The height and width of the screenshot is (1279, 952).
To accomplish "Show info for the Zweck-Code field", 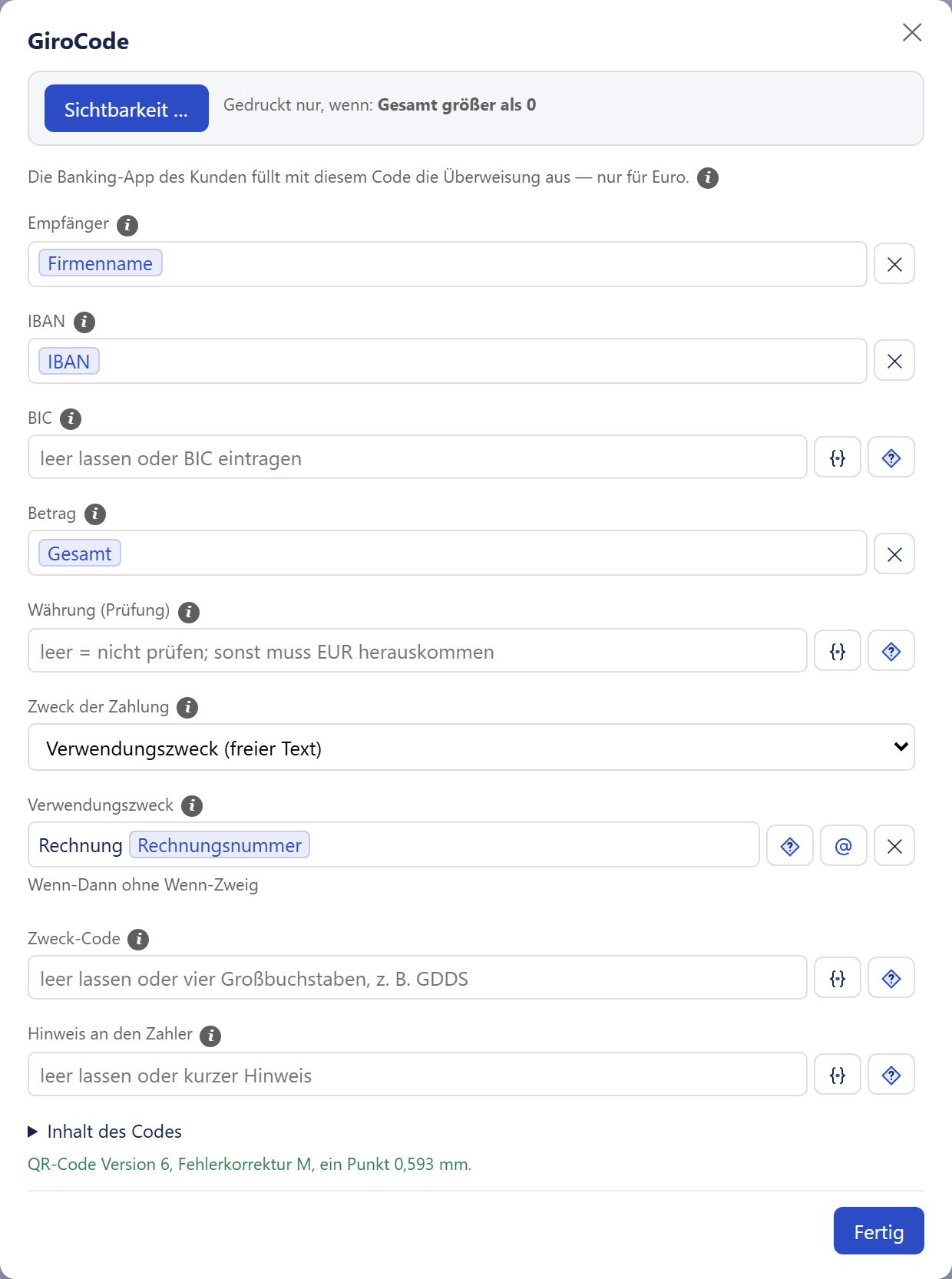I will coord(138,940).
